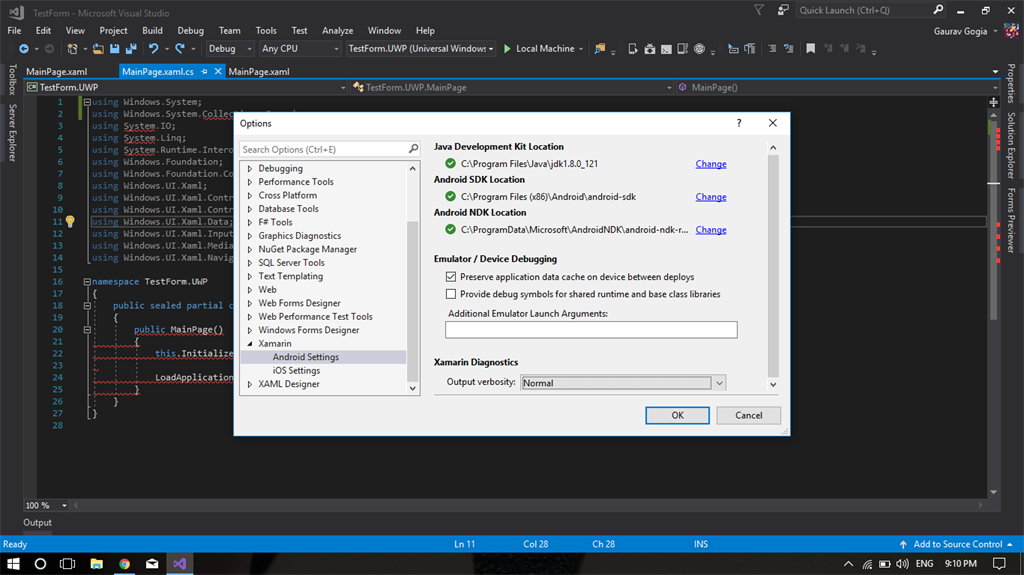Screen dimensions: 1024x575
Task: Start debugging with green play icon
Action: (507, 49)
